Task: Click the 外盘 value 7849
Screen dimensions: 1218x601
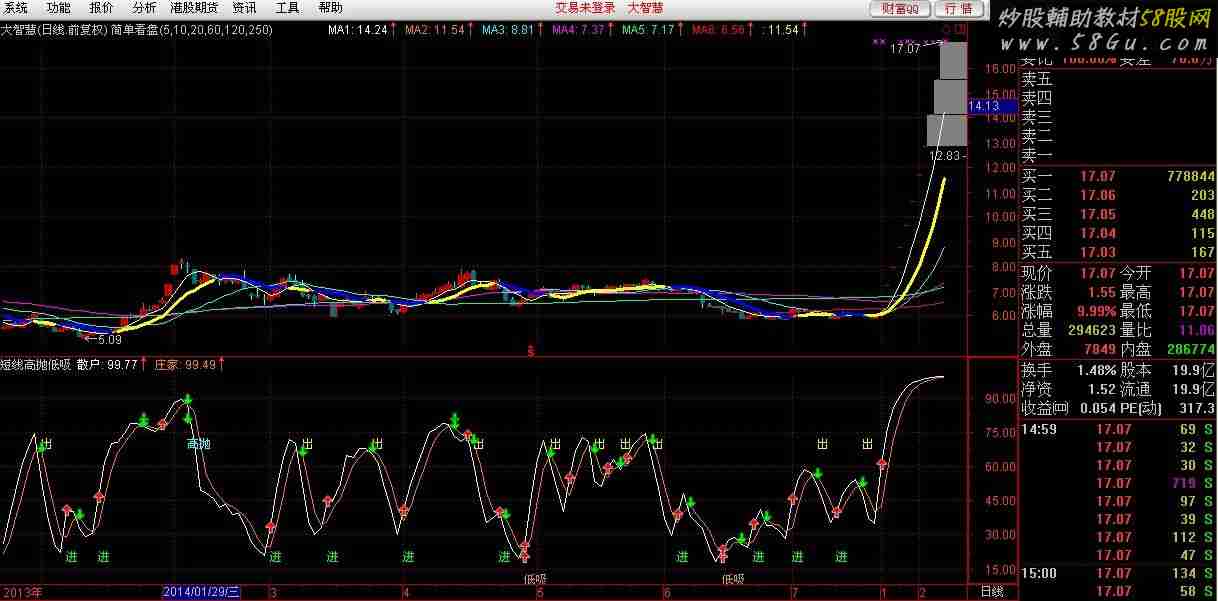Action: 1098,350
